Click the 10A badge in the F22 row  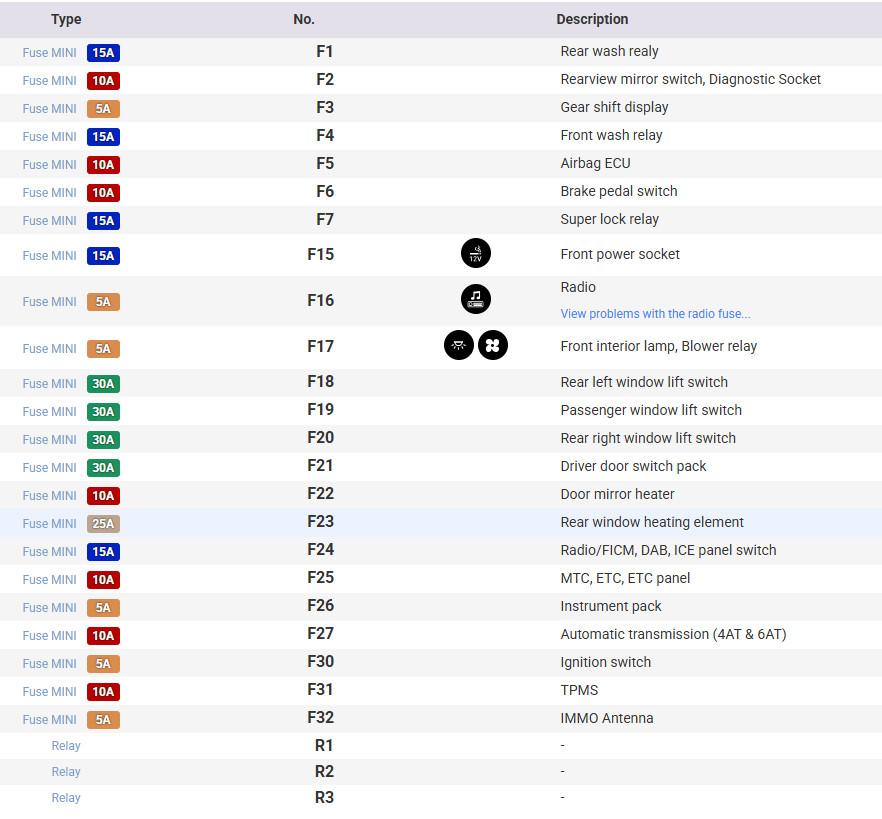click(x=104, y=496)
